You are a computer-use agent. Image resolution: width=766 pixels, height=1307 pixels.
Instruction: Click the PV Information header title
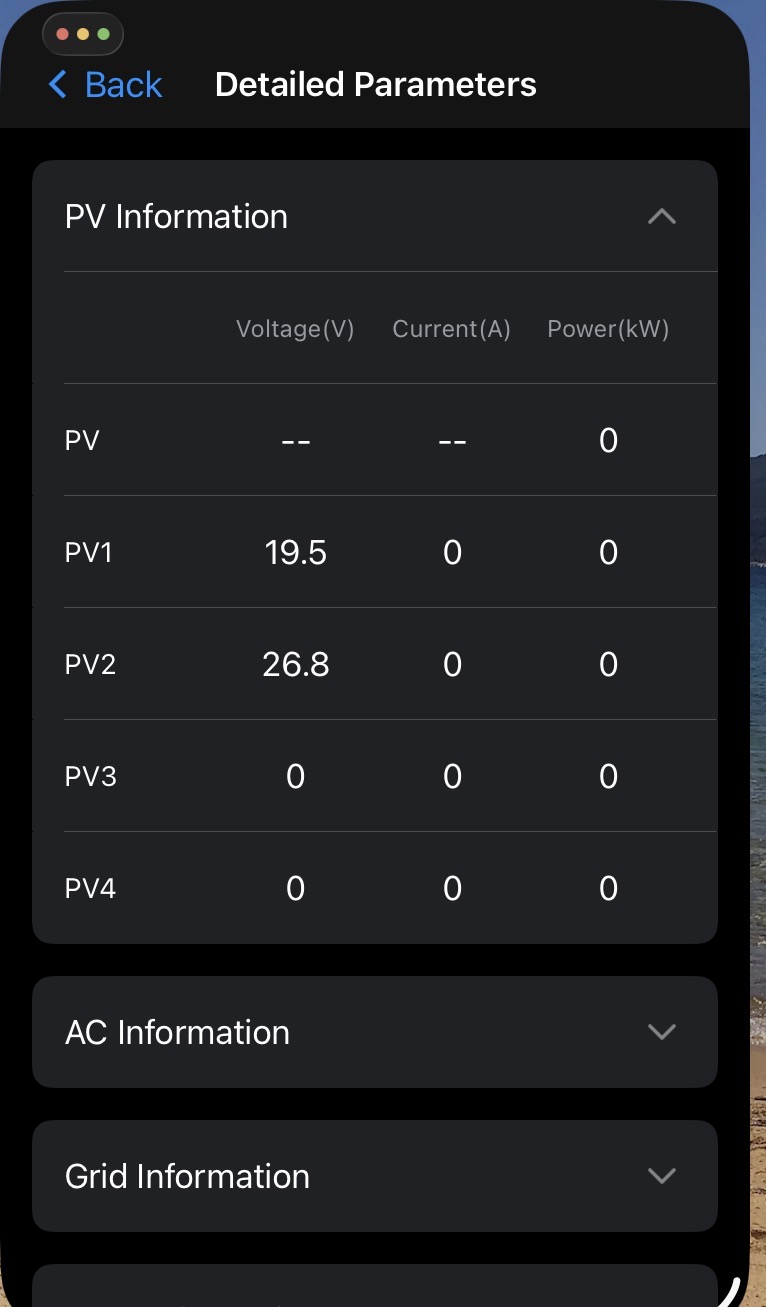(176, 216)
